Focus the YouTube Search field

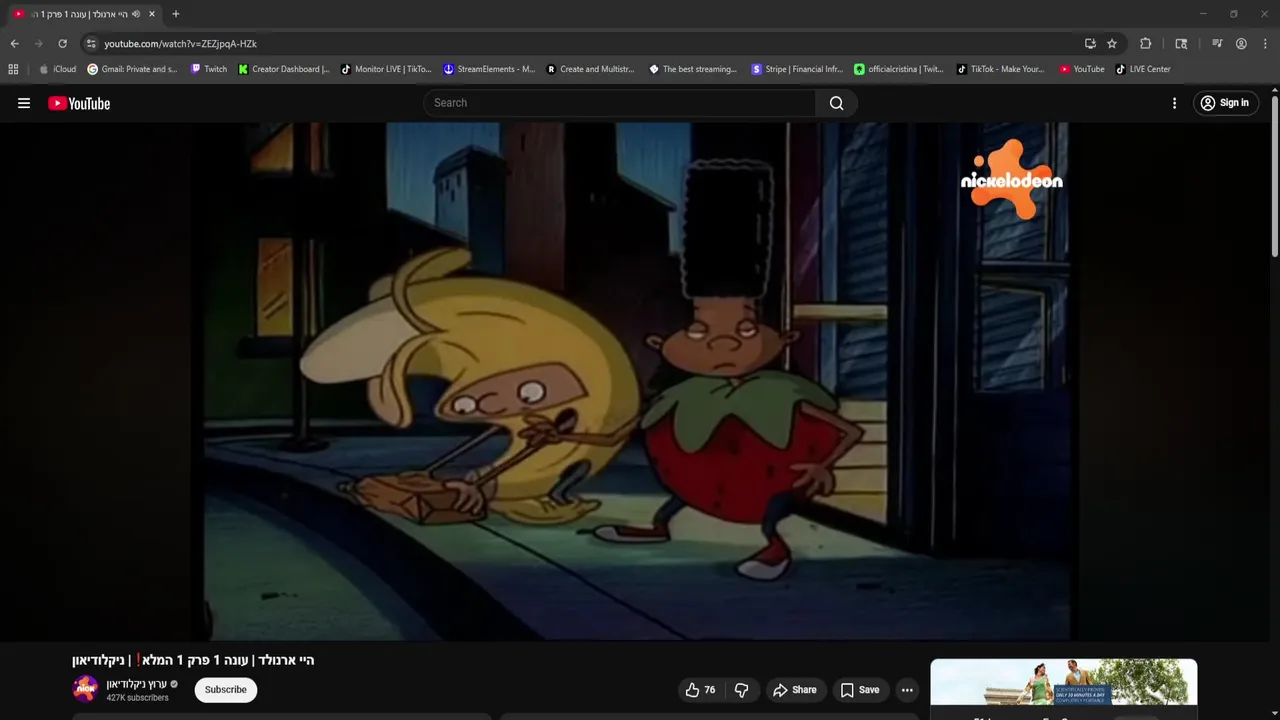pyautogui.click(x=620, y=103)
